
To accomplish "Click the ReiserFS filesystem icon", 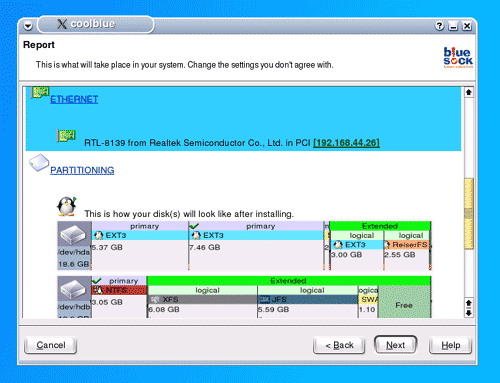I will point(387,245).
